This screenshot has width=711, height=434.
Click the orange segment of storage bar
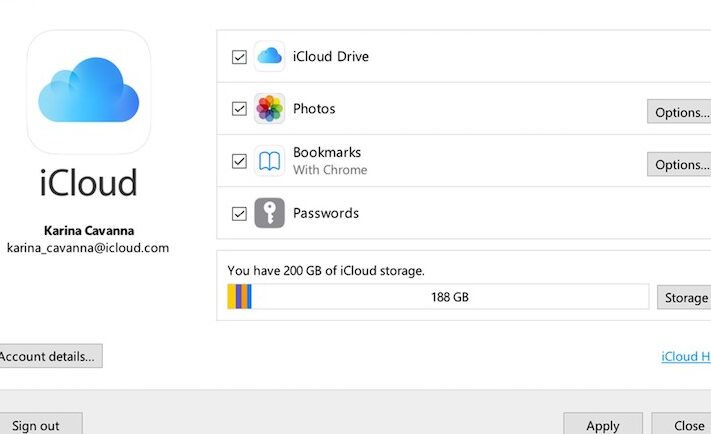[244, 297]
